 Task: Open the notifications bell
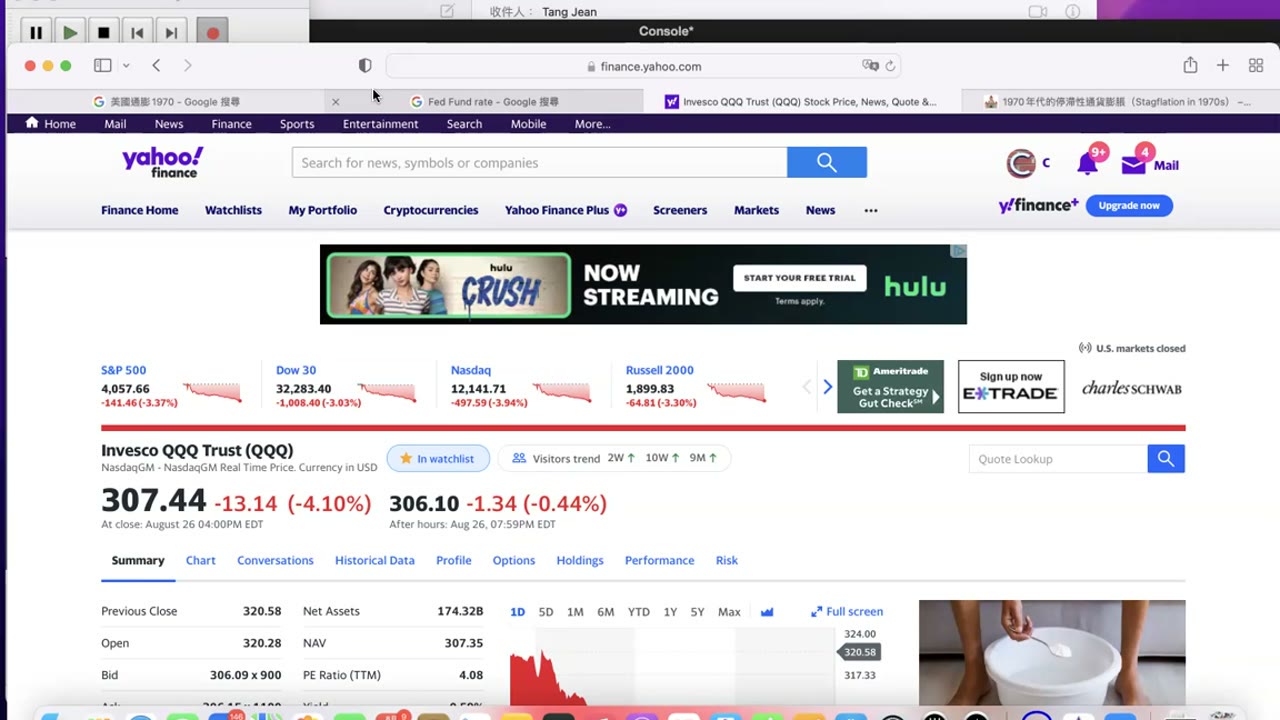[1088, 163]
